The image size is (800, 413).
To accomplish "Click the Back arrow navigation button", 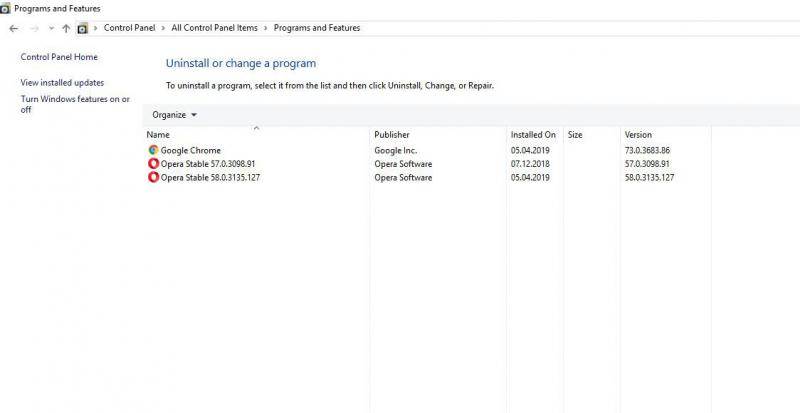I will [13, 28].
